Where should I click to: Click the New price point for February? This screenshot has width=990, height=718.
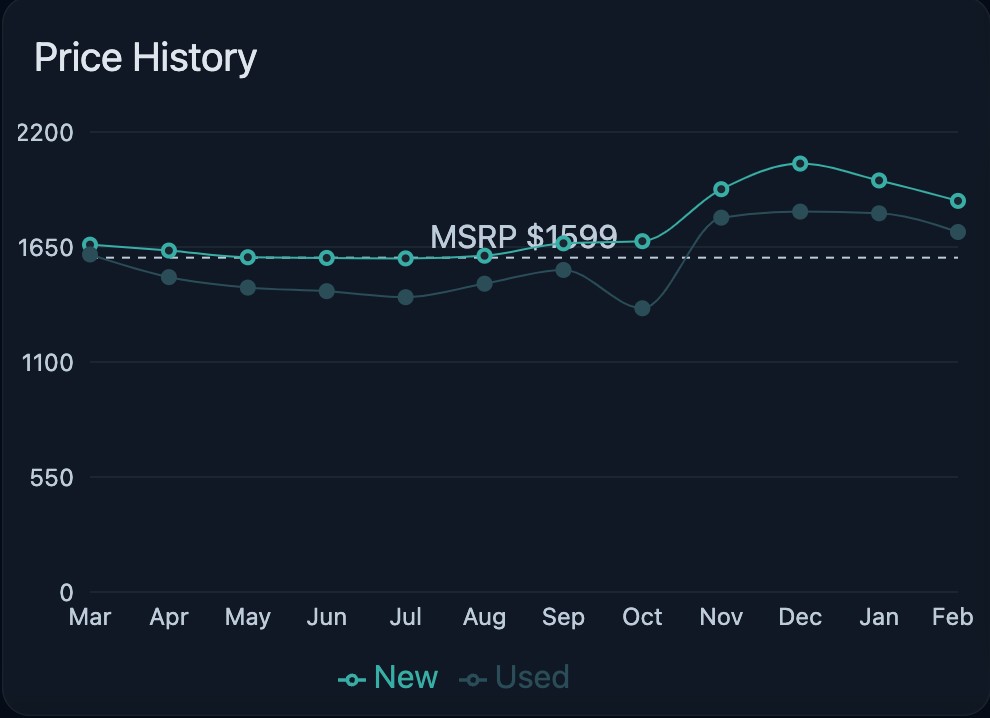(958, 201)
